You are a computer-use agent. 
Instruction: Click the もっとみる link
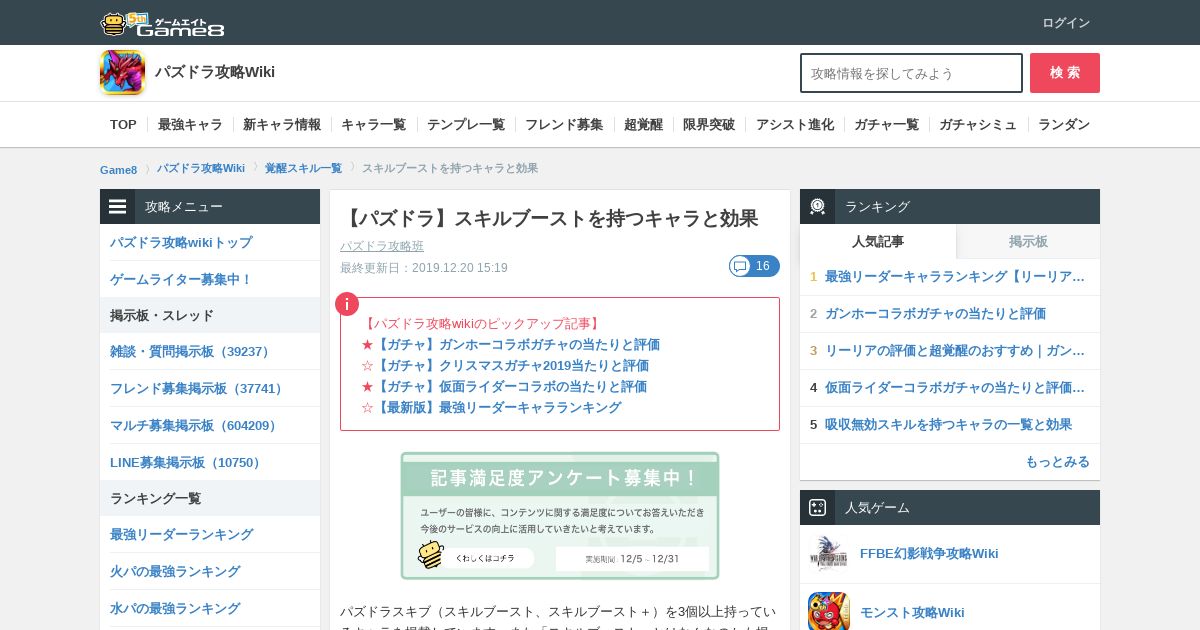1057,462
